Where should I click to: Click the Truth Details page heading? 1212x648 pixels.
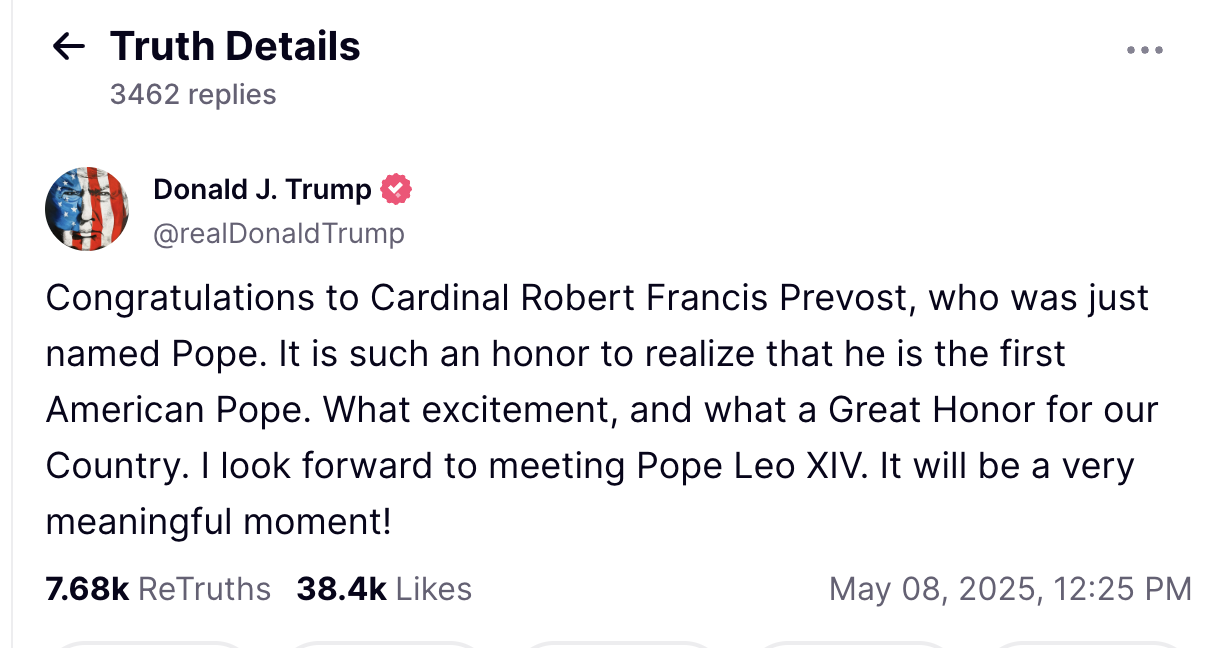pyautogui.click(x=235, y=46)
